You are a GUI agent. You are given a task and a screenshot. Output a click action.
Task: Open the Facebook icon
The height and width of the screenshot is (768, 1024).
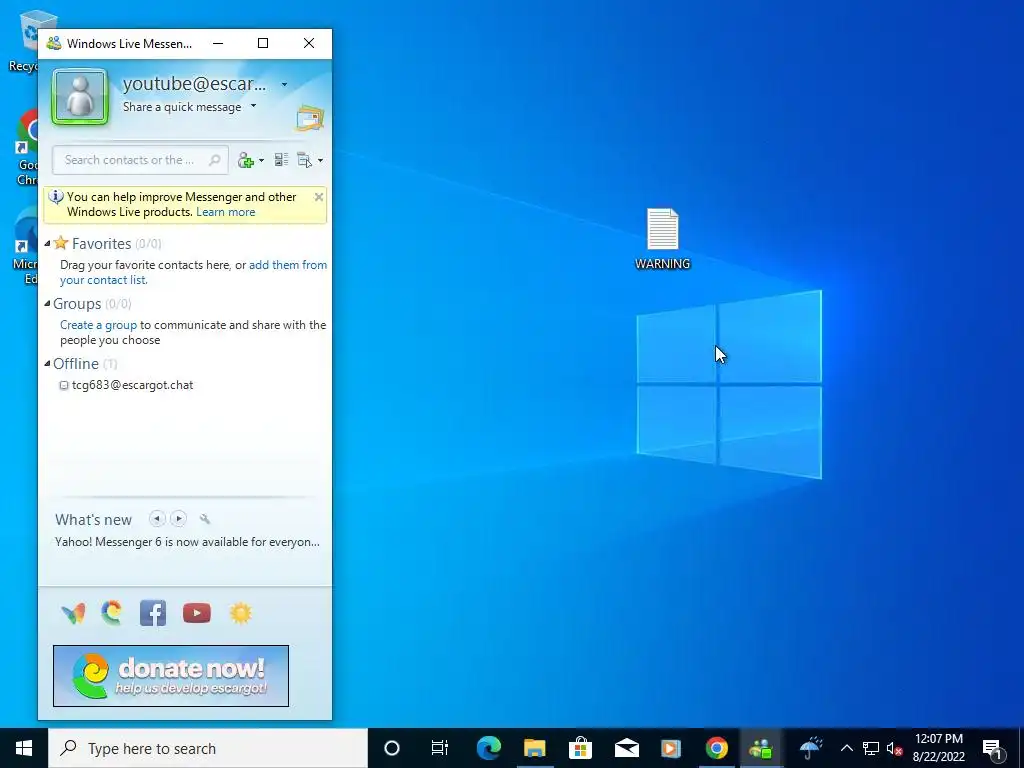click(153, 613)
